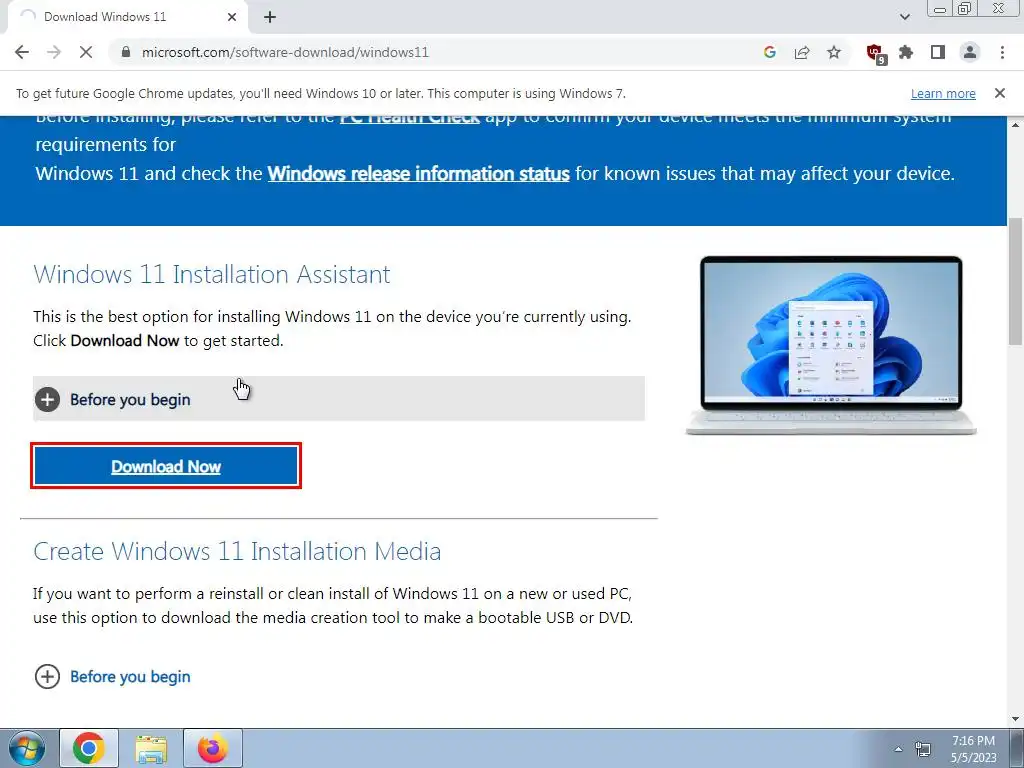
Task: Close the Download Windows 11 tab
Action: coord(232,17)
